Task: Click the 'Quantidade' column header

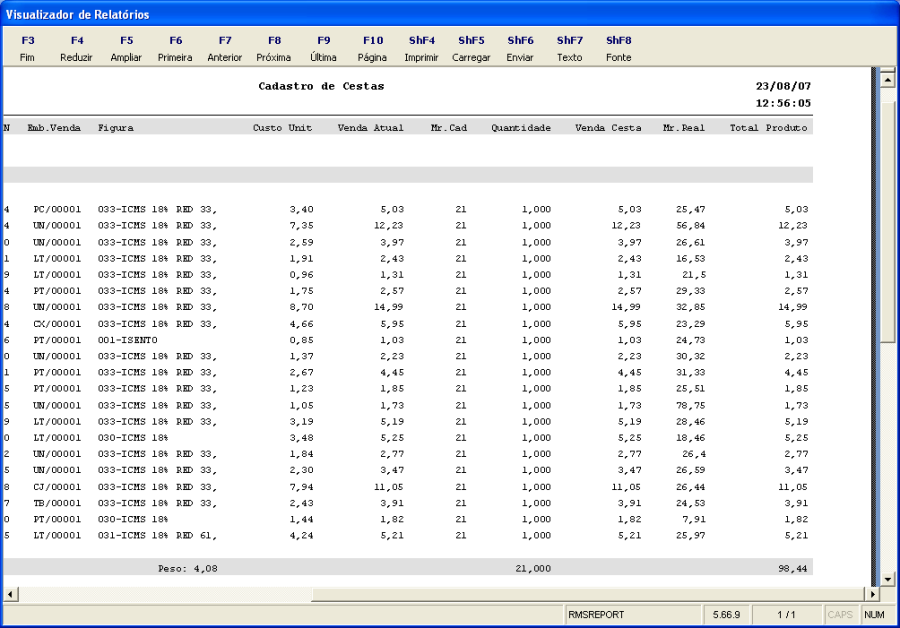Action: 521,127
